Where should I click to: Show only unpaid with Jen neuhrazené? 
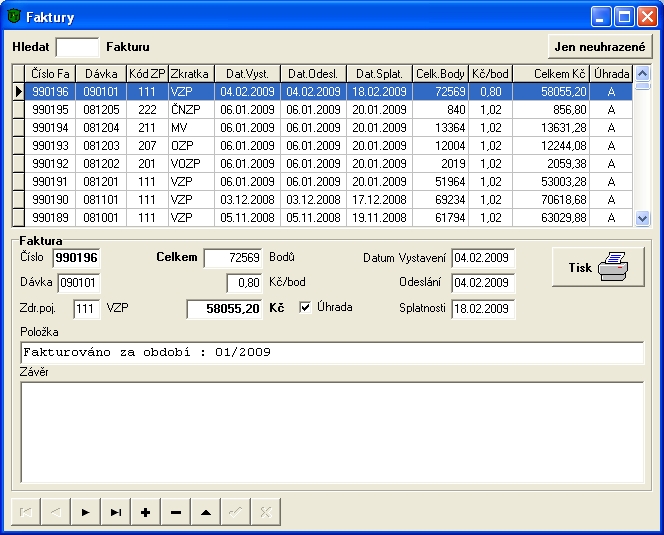pyautogui.click(x=600, y=47)
